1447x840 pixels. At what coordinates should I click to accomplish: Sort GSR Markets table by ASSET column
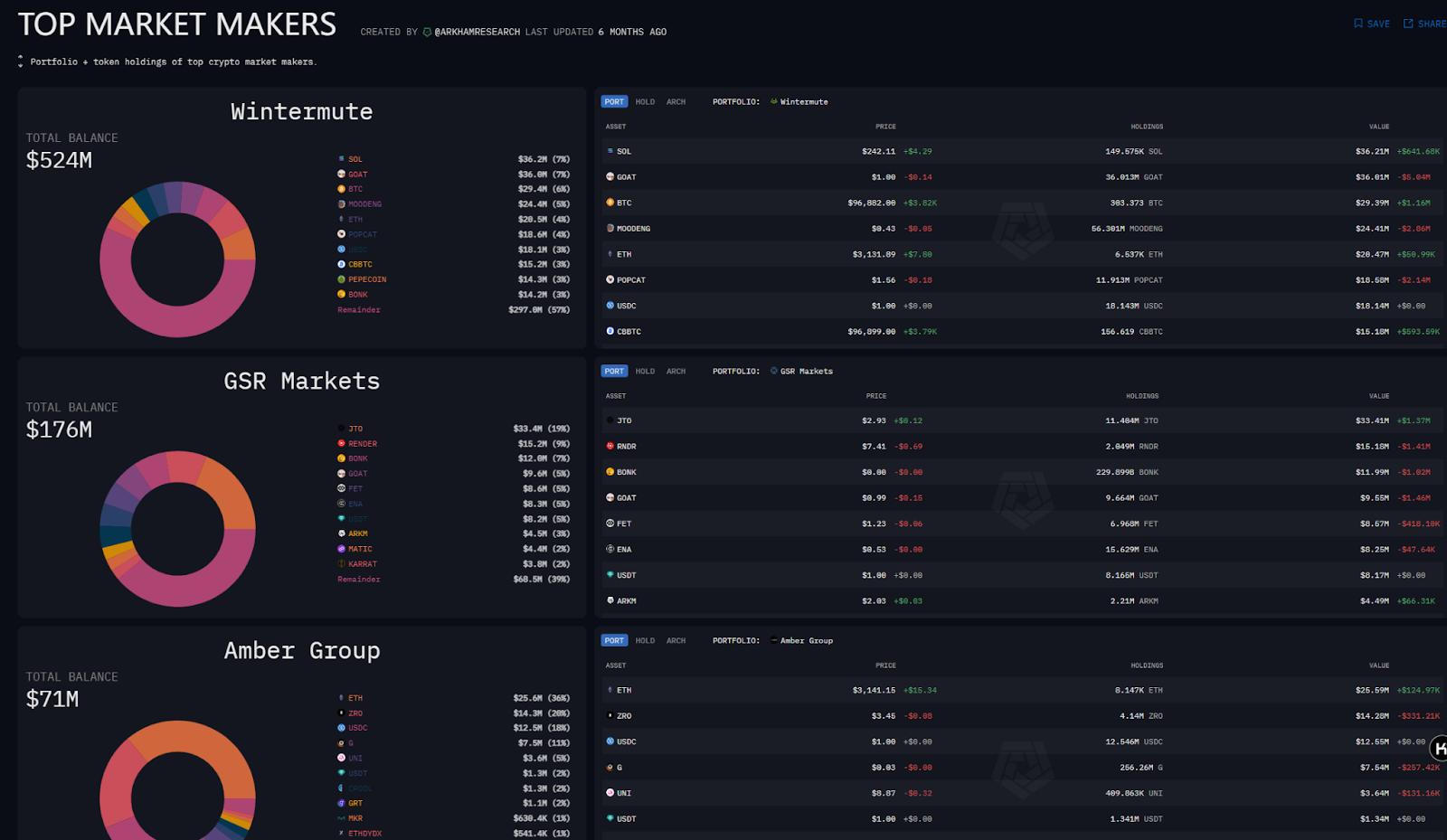tap(616, 396)
